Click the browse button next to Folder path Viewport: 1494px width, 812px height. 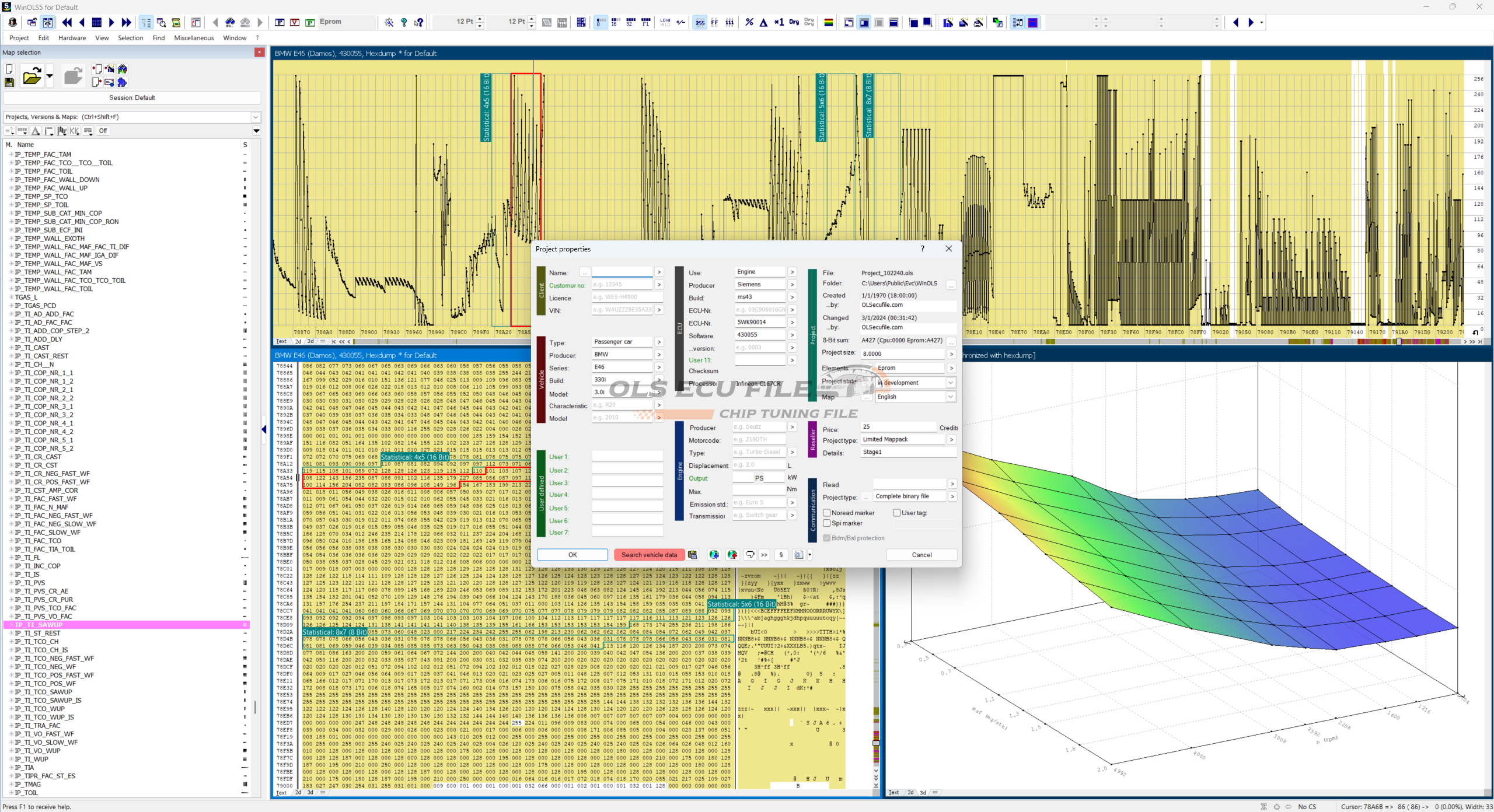951,285
